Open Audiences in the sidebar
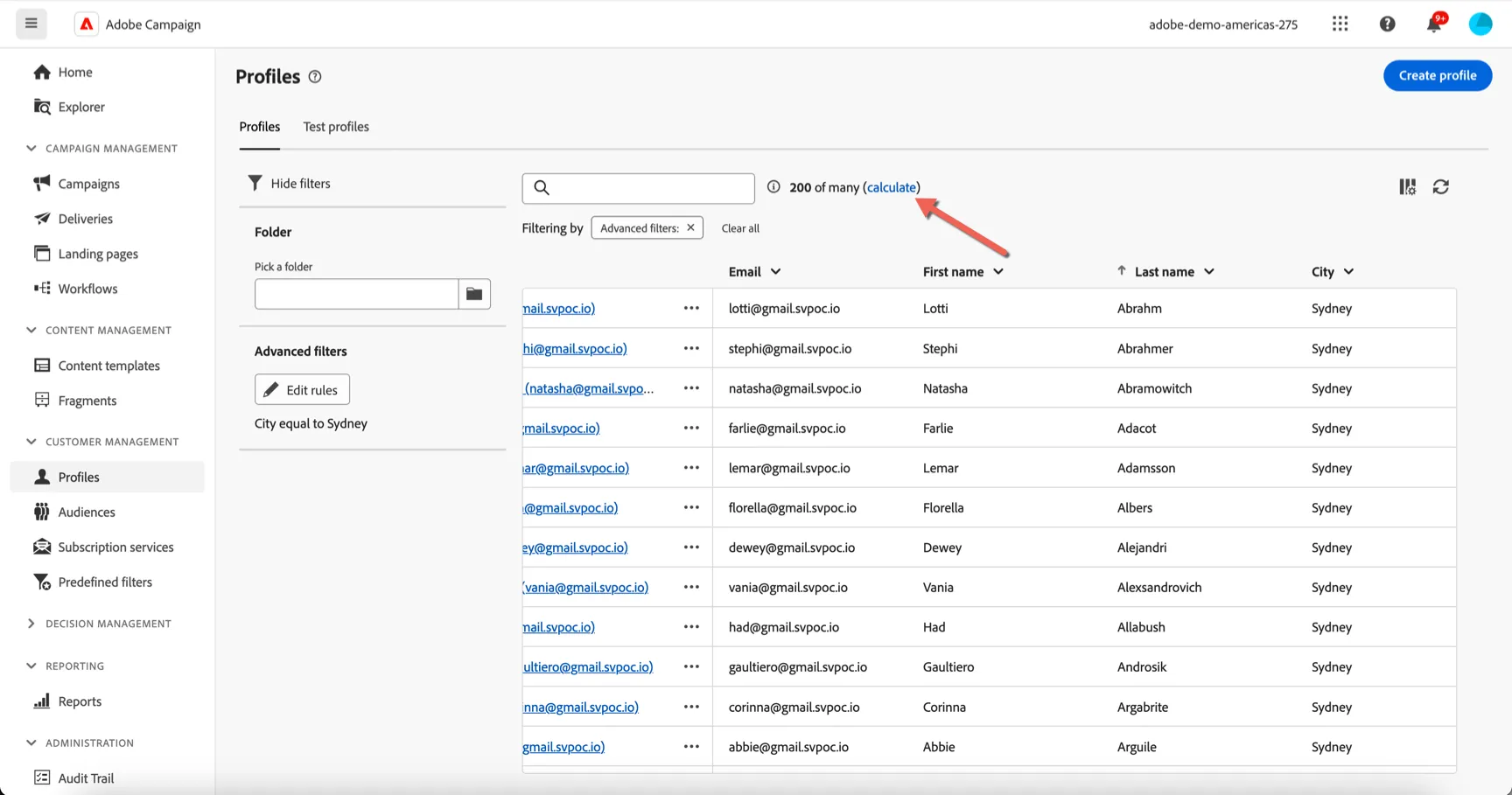This screenshot has height=795, width=1512. [87, 512]
